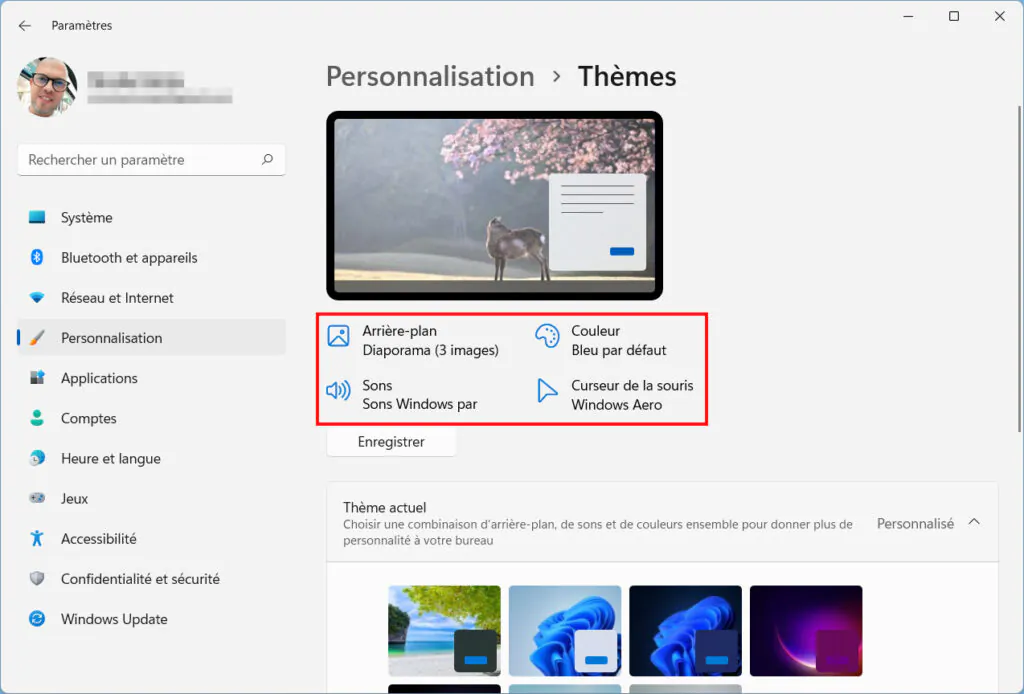This screenshot has height=694, width=1024.
Task: Navigate to Accessibilité
Action: (152, 538)
